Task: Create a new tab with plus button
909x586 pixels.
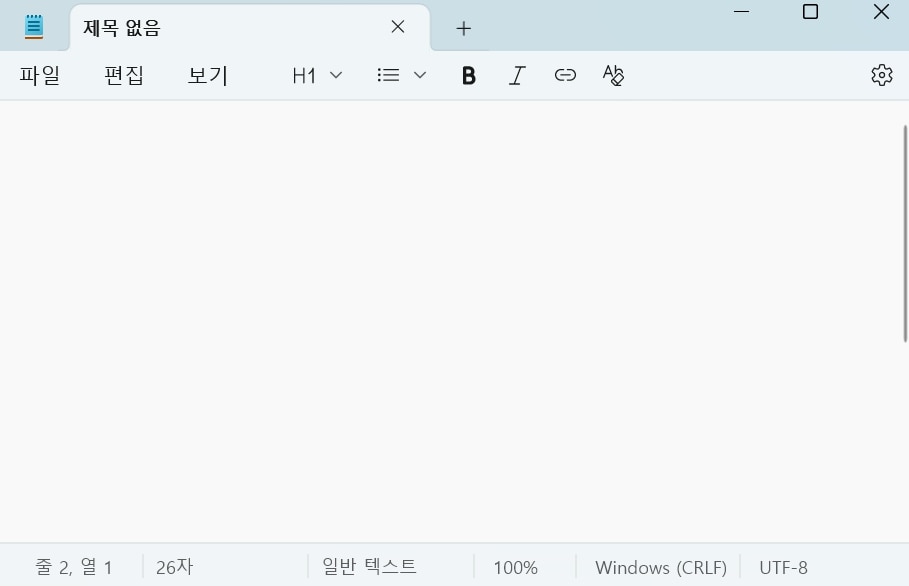Action: click(463, 28)
